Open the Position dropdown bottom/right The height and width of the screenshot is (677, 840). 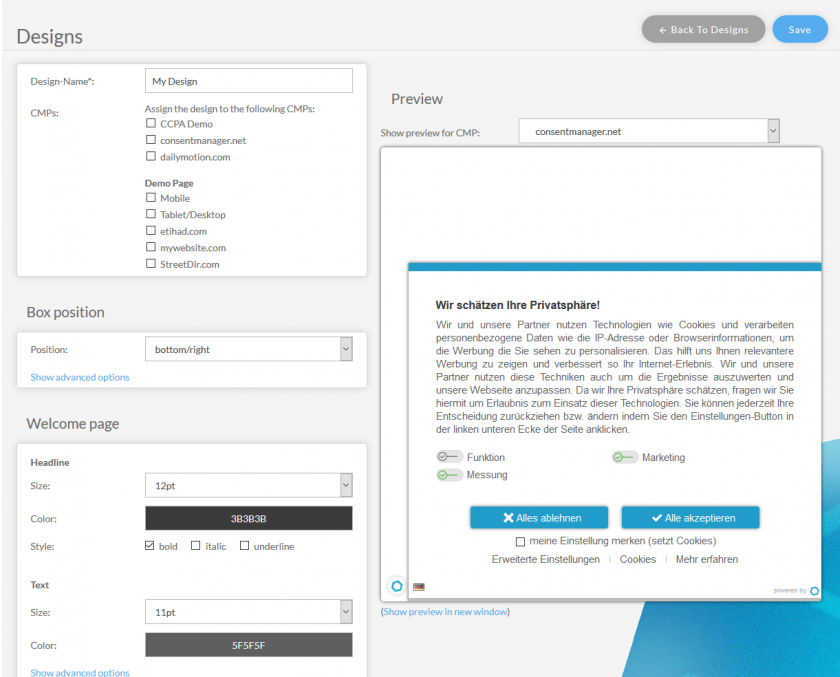pyautogui.click(x=249, y=349)
